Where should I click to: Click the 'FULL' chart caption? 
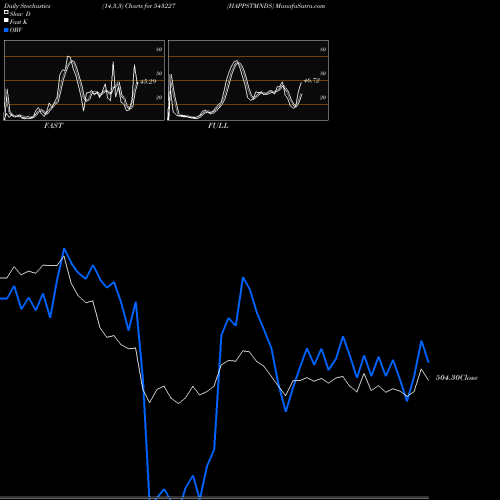pyautogui.click(x=218, y=126)
